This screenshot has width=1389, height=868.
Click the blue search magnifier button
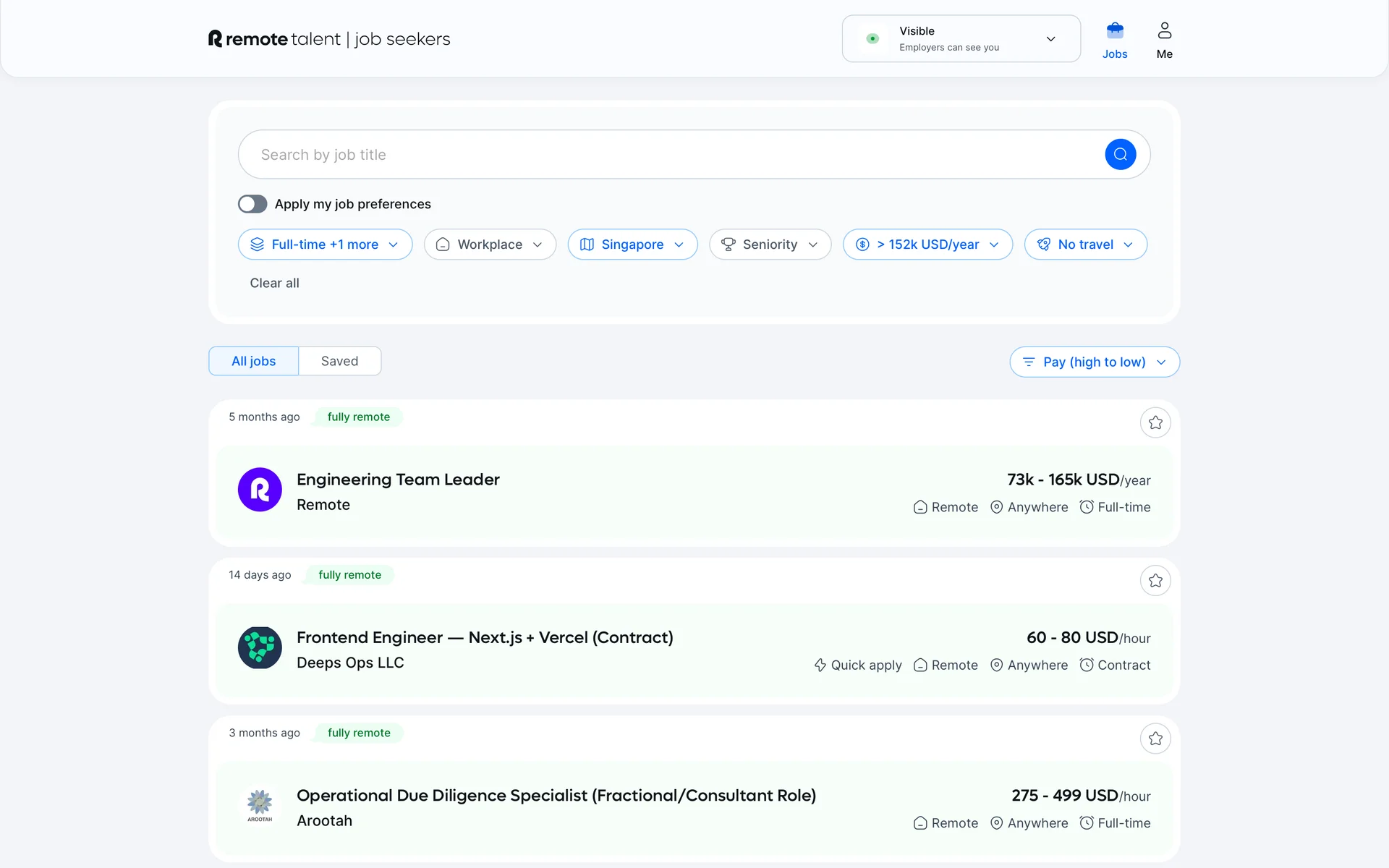pos(1120,154)
